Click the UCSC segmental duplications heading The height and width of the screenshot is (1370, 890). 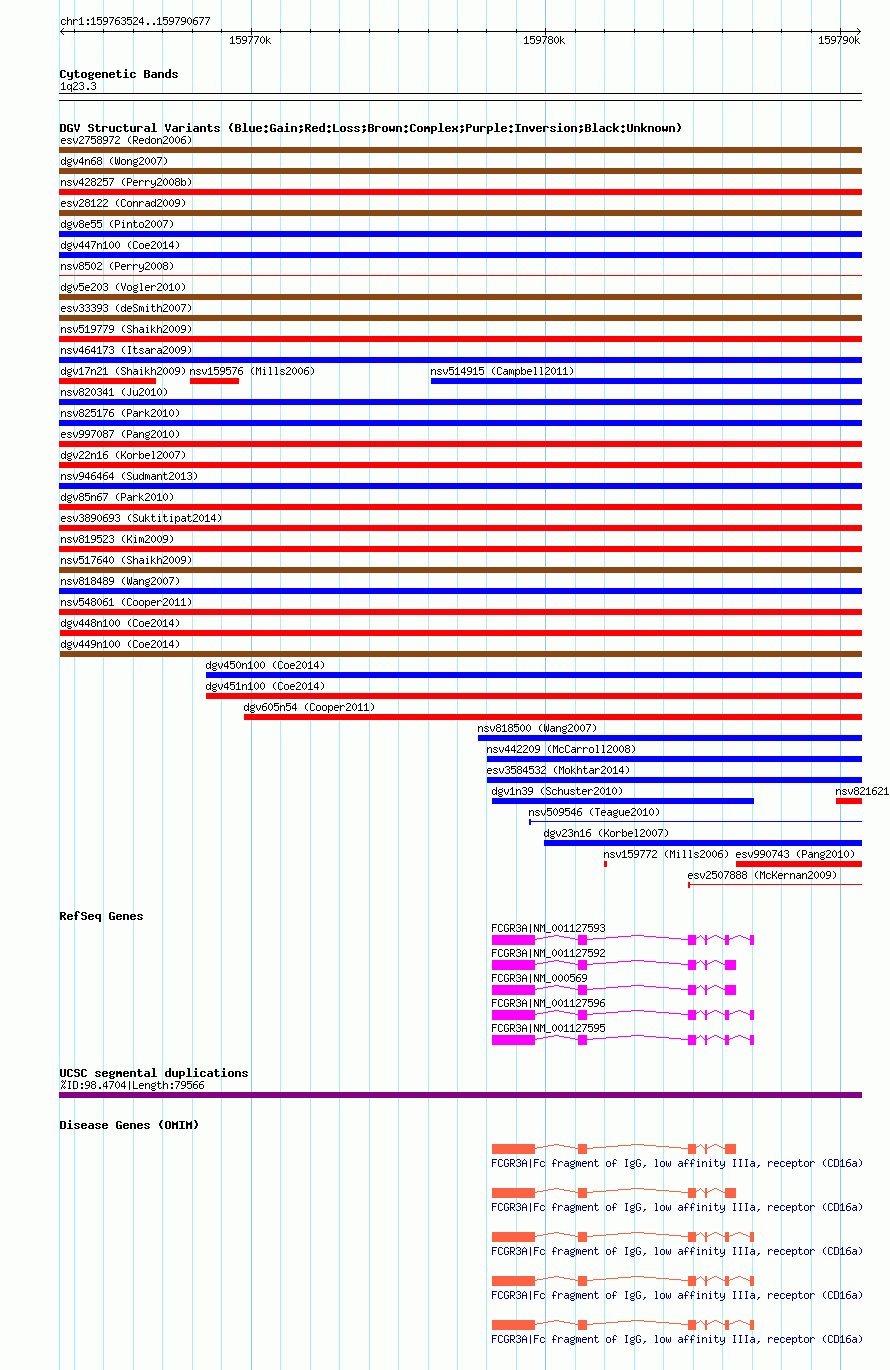pyautogui.click(x=154, y=1073)
